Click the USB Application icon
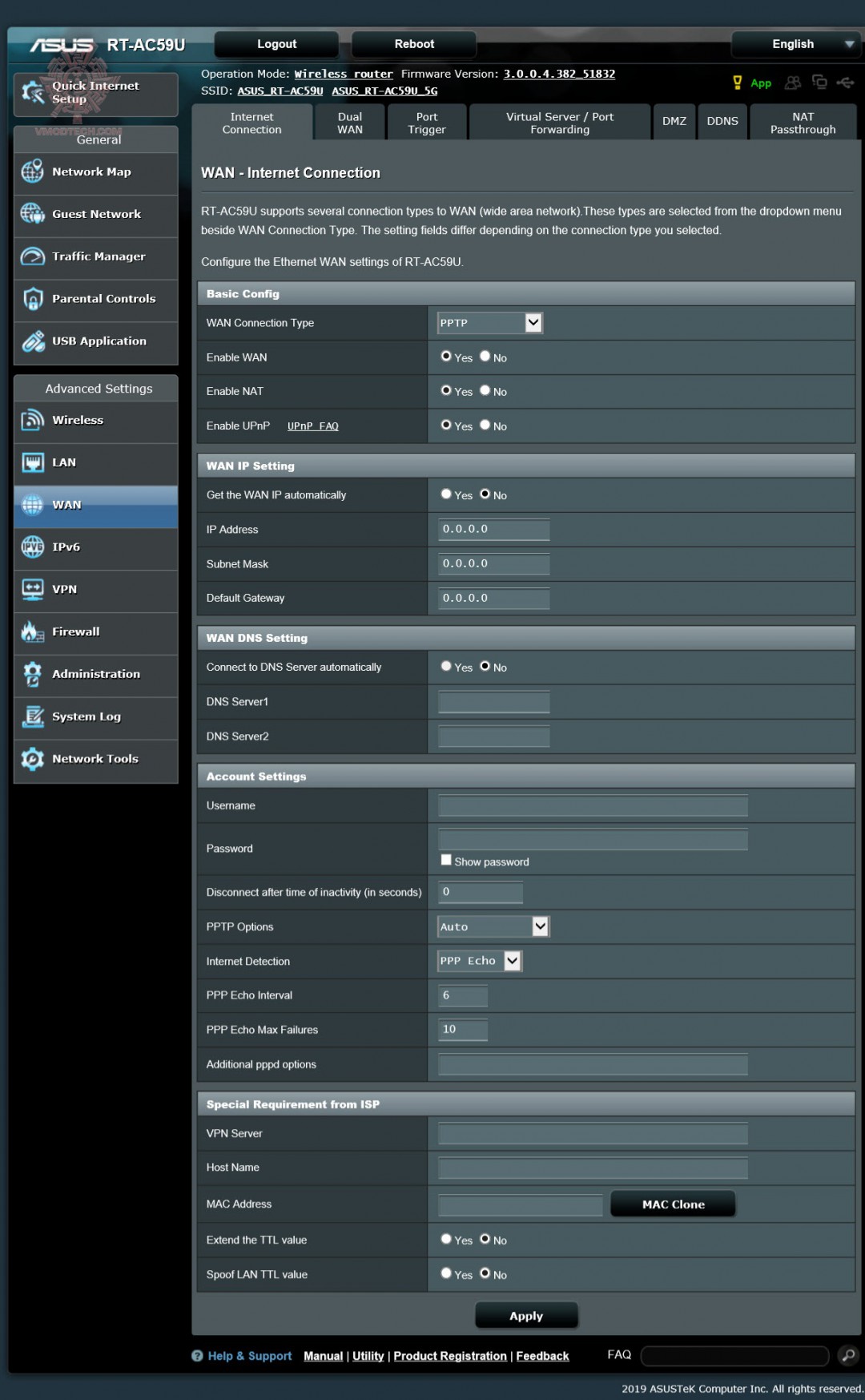This screenshot has width=865, height=1400. (x=33, y=341)
